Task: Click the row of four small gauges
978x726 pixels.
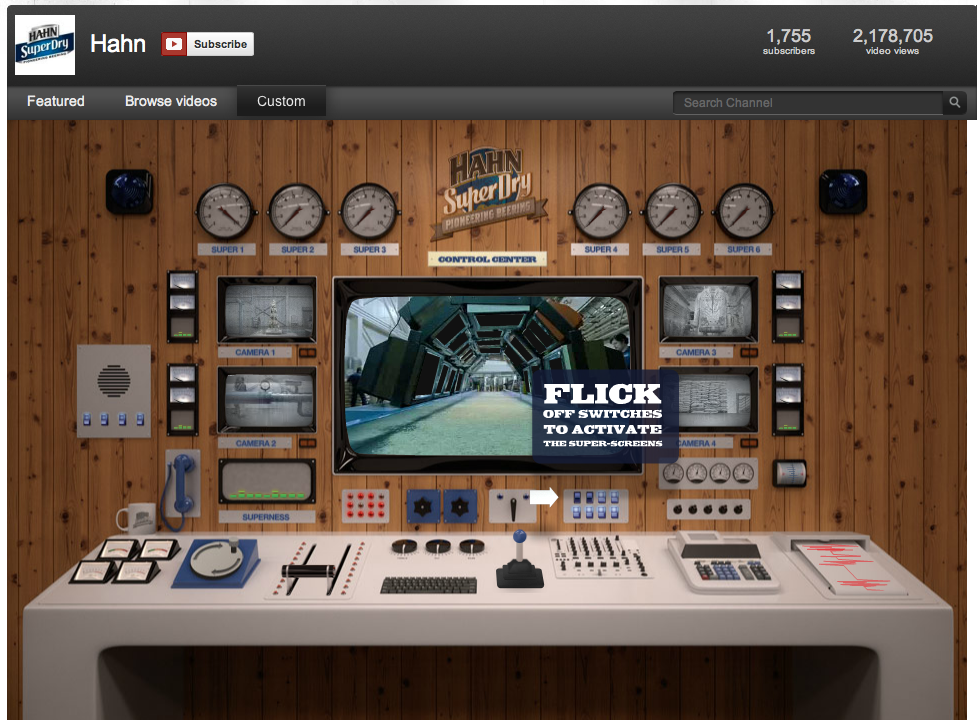Action: (709, 474)
